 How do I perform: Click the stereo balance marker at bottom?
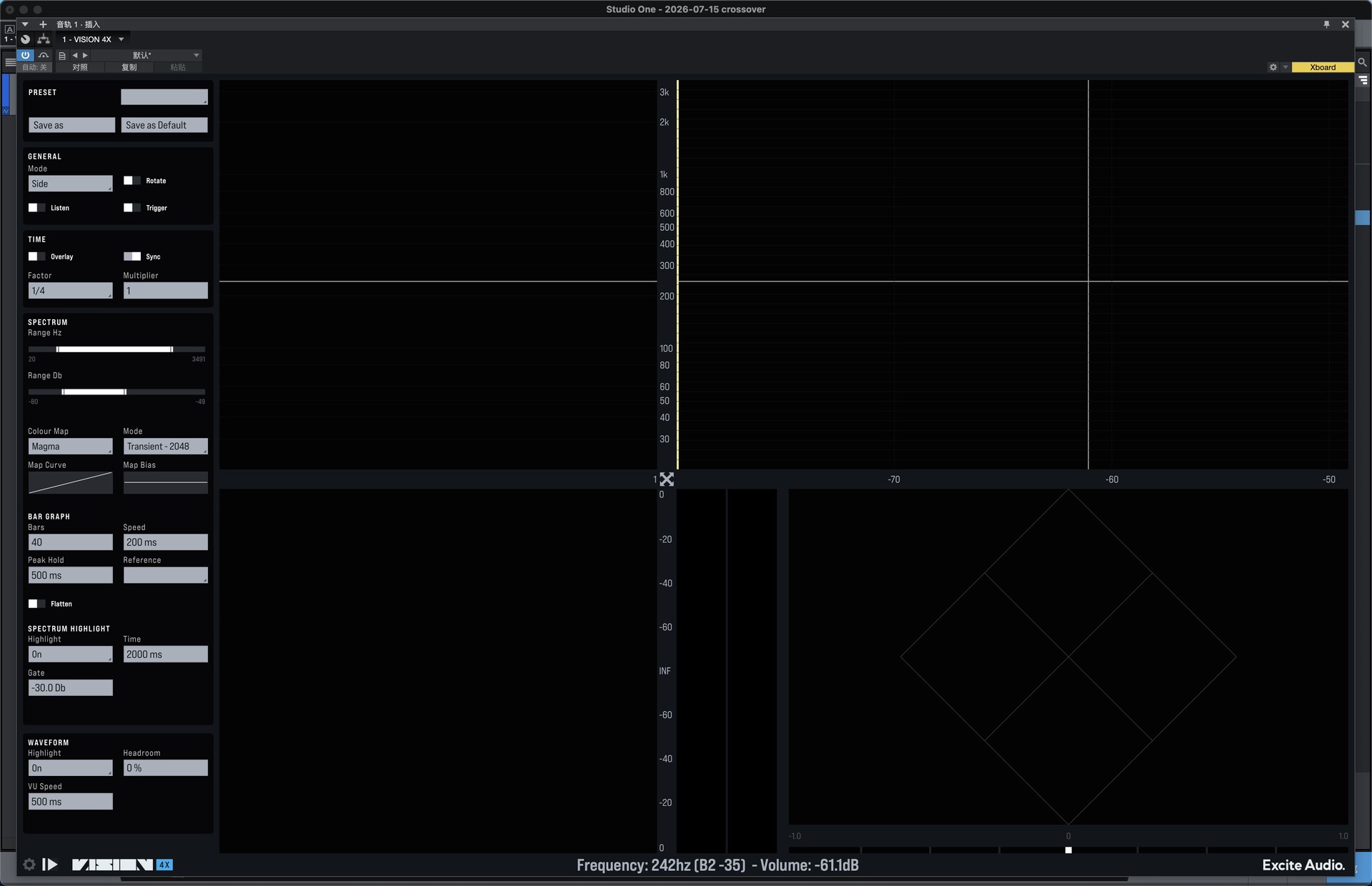click(1068, 850)
